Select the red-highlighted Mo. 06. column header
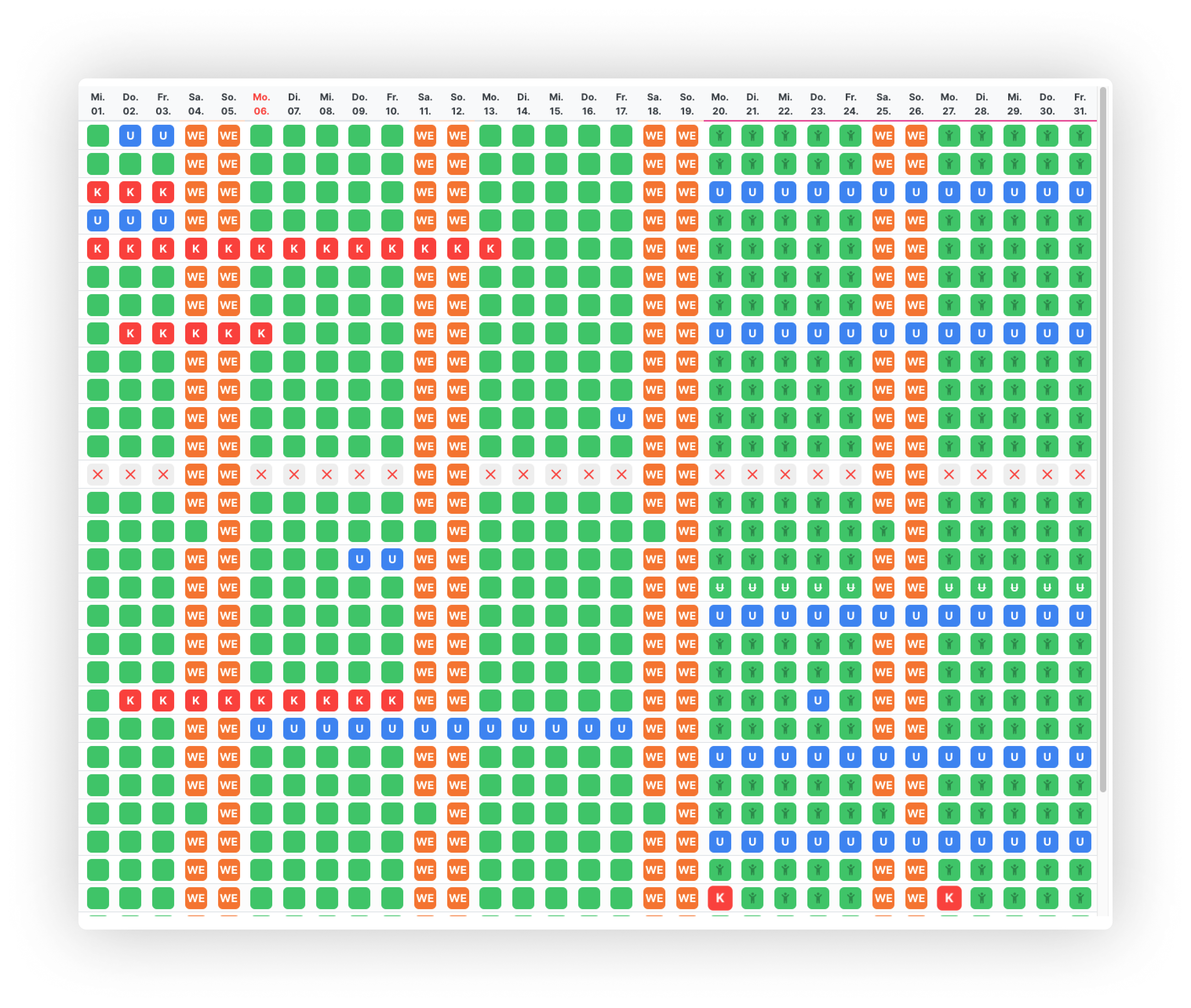The width and height of the screenshot is (1191, 1008). point(261,104)
